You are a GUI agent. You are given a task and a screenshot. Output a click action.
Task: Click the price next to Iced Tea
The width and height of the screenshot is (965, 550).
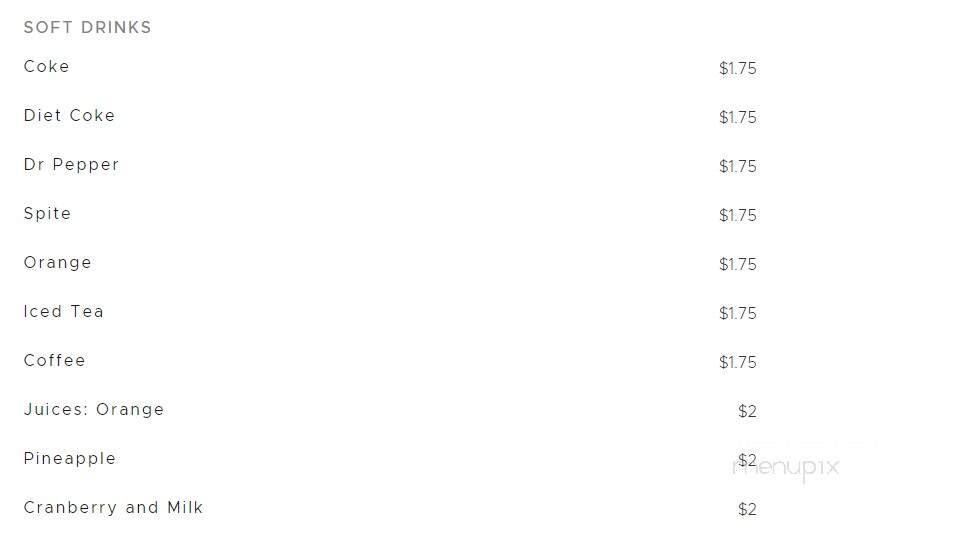click(738, 314)
